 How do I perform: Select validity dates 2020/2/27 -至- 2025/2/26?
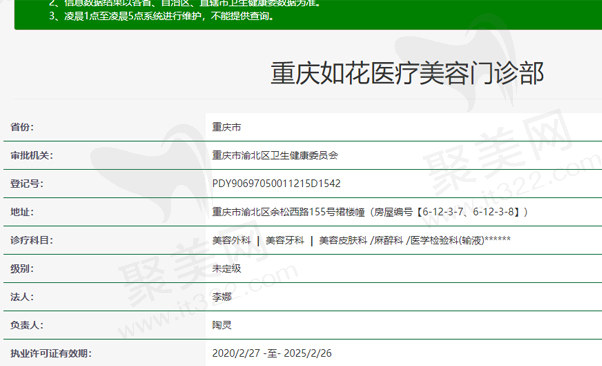(272, 353)
